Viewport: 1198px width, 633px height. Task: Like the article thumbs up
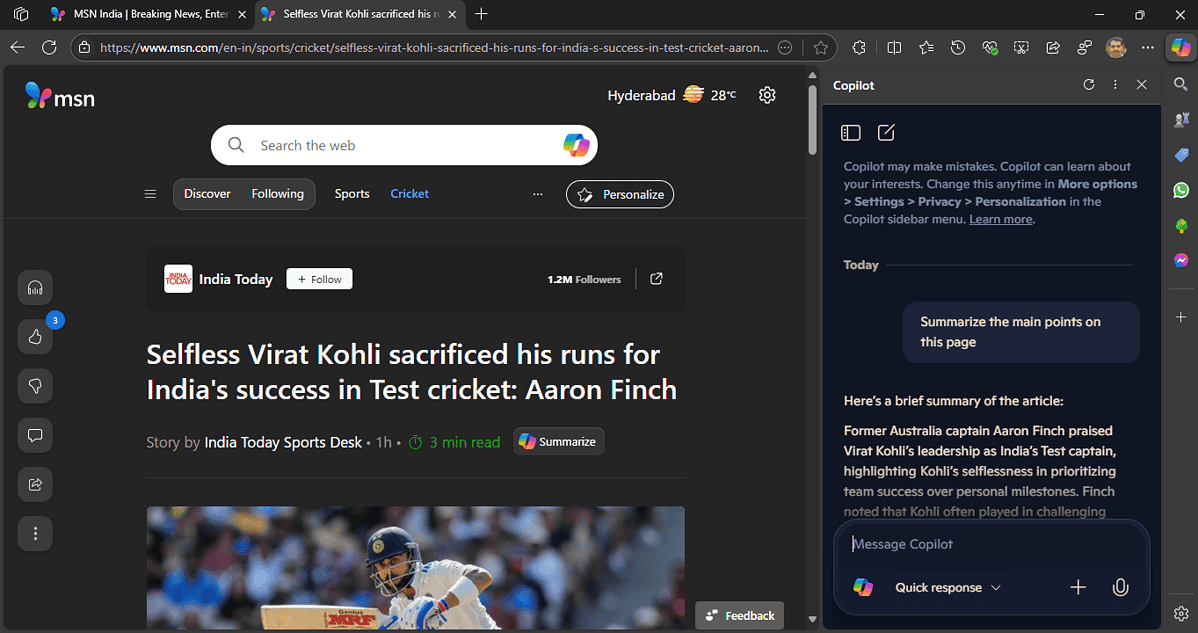pyautogui.click(x=35, y=337)
